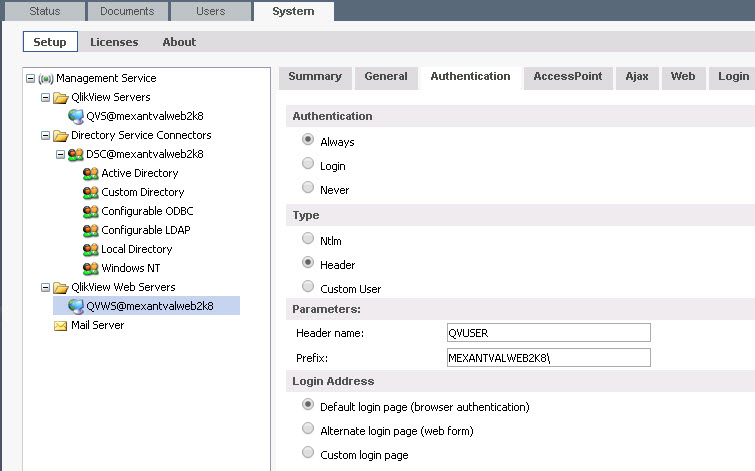Screen dimensions: 755x471
Task: Collapse the DSC@mexantvalweb2k8 node
Action: (x=60, y=155)
